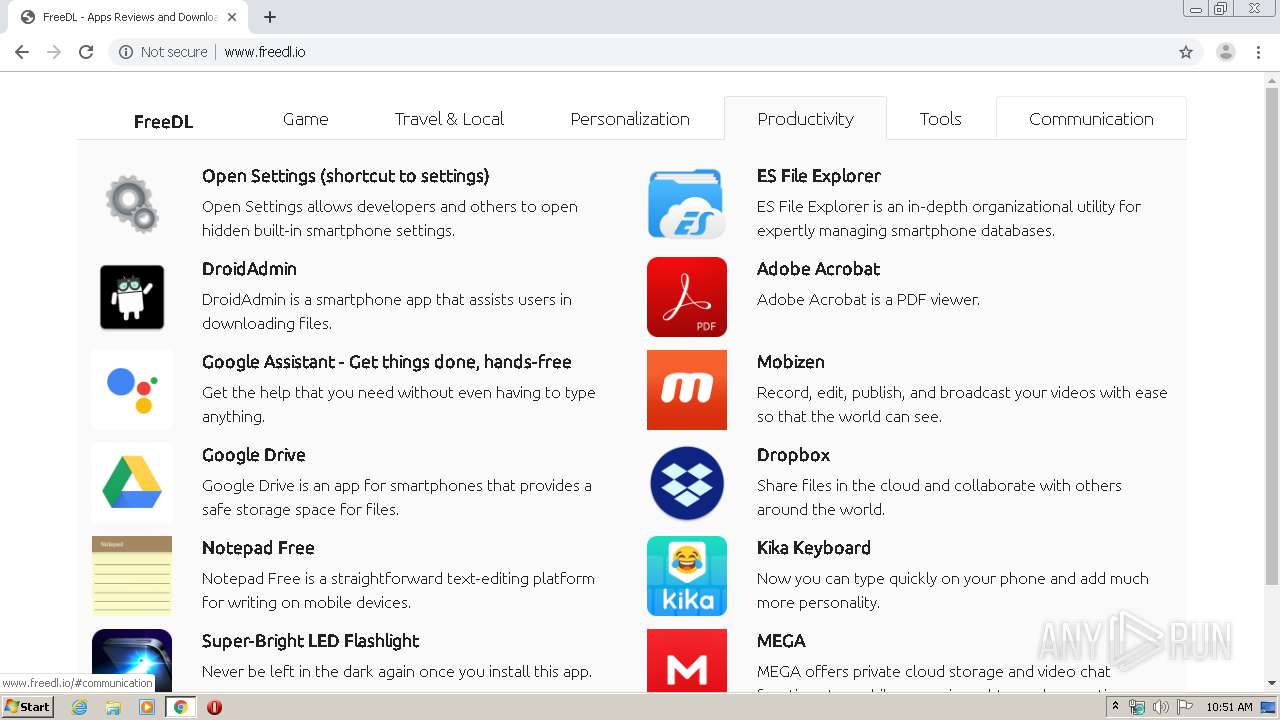Close the FreeDL browser tab
Screen dimensions: 1280x720
pos(232,17)
